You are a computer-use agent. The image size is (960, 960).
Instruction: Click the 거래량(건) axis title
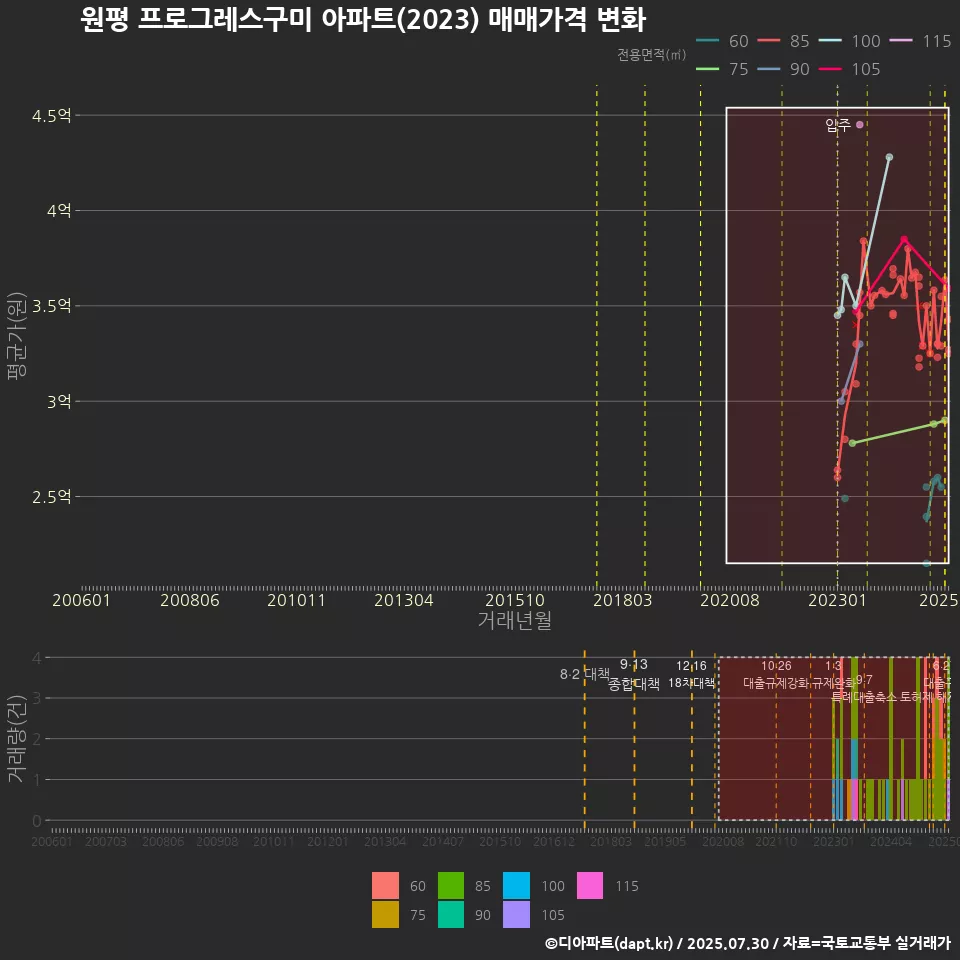pos(17,738)
